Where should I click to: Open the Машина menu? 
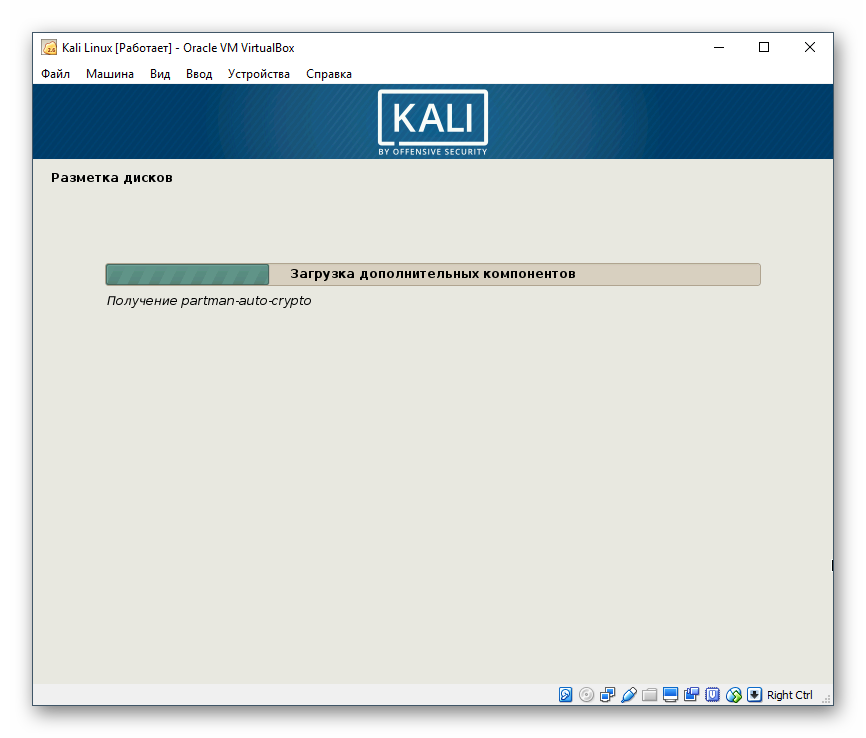109,73
